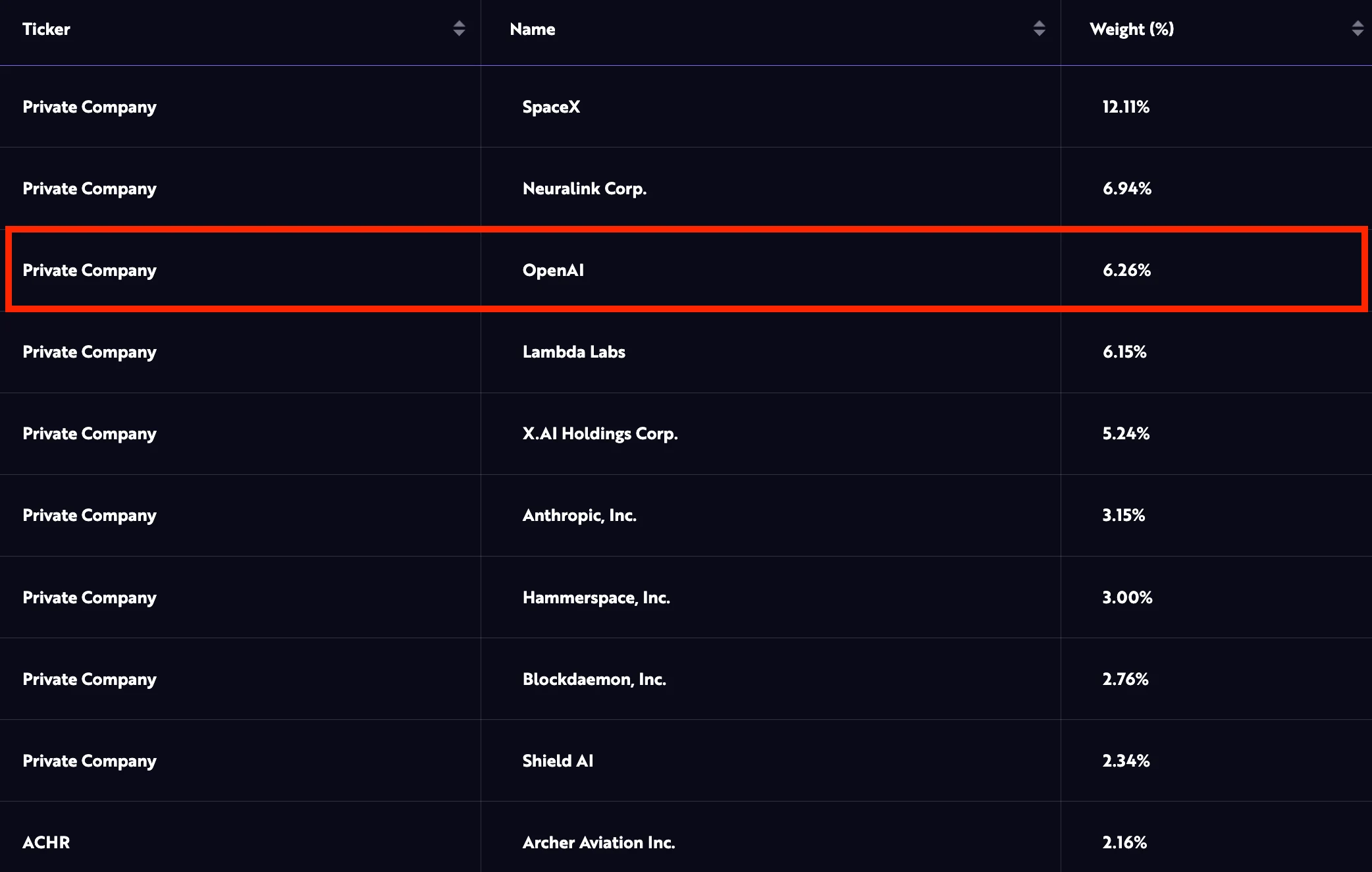
Task: Sort the table by the Ticker column
Action: pos(459,28)
